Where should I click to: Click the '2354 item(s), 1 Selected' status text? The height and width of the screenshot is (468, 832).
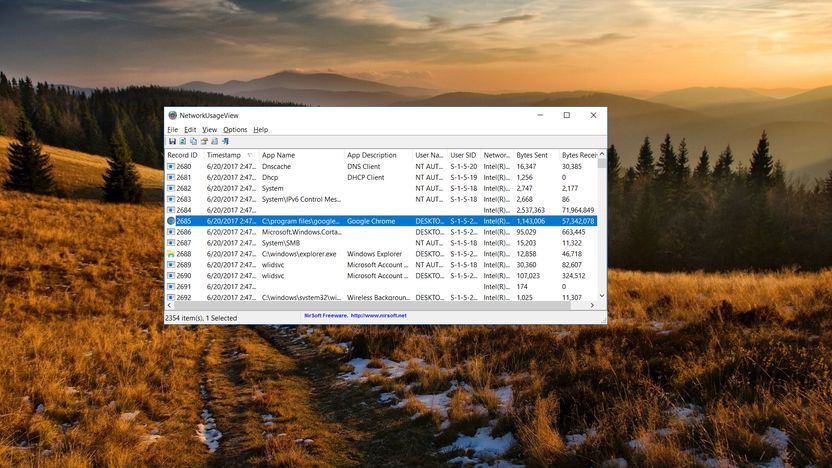click(x=201, y=318)
